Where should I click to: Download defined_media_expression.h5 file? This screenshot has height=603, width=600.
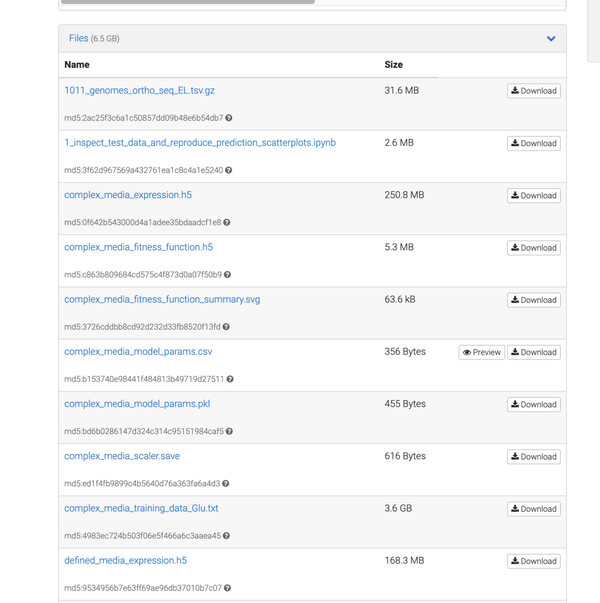[533, 561]
